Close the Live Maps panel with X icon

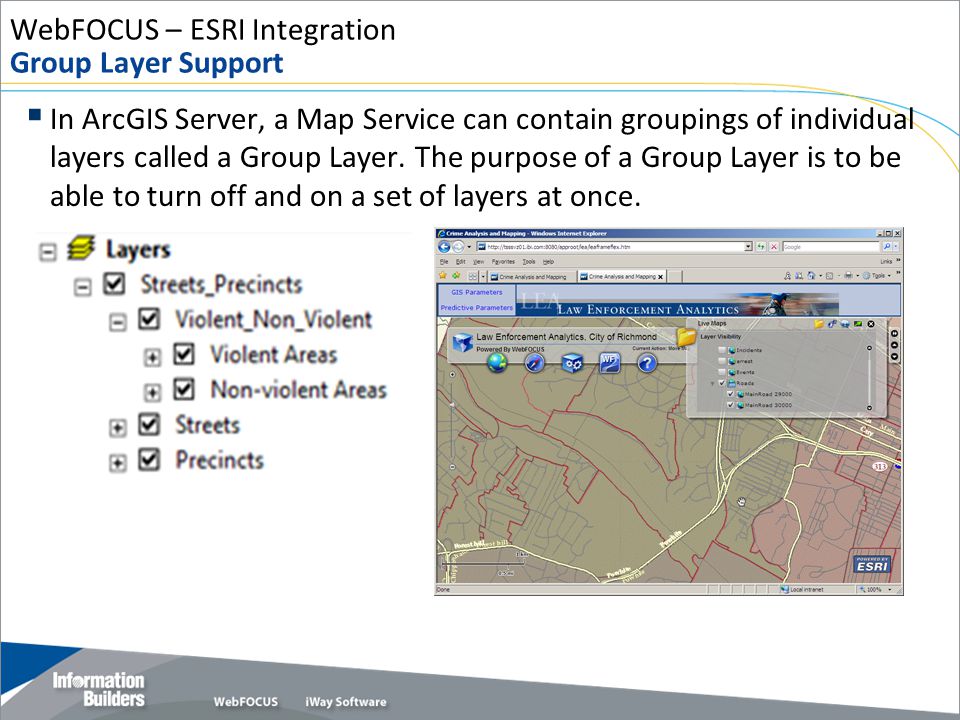pos(871,324)
